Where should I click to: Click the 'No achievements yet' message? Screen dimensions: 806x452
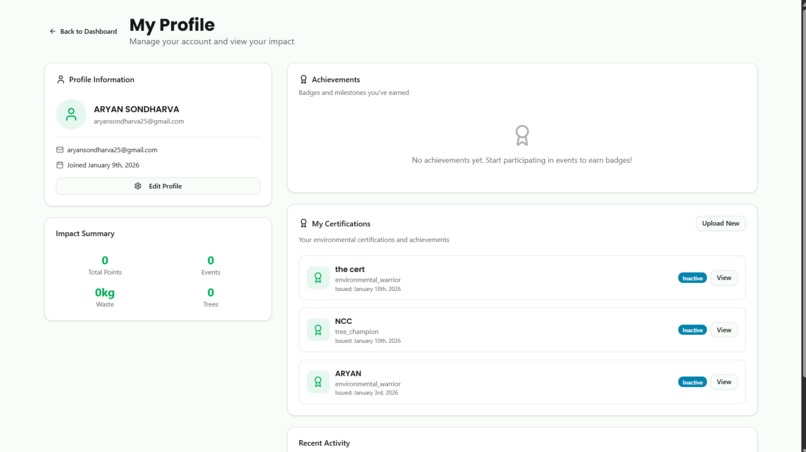coord(522,160)
